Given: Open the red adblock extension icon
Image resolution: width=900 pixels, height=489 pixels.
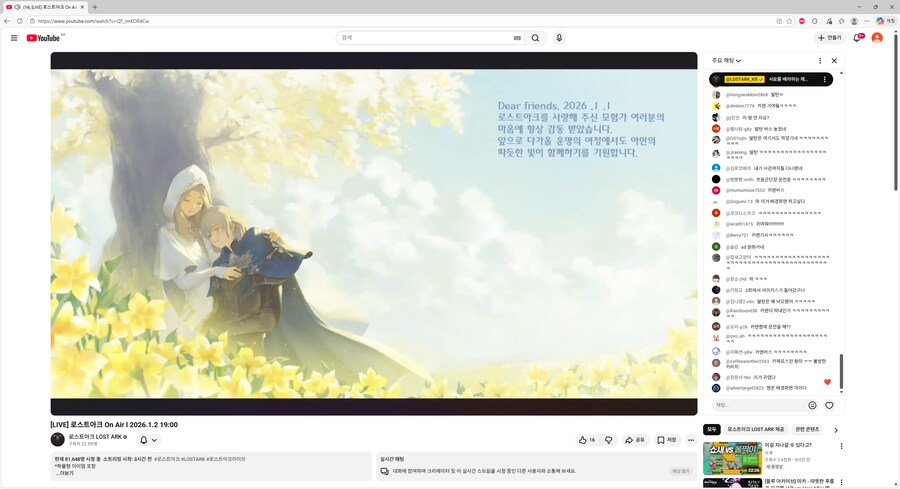Looking at the screenshot, I should click(802, 21).
